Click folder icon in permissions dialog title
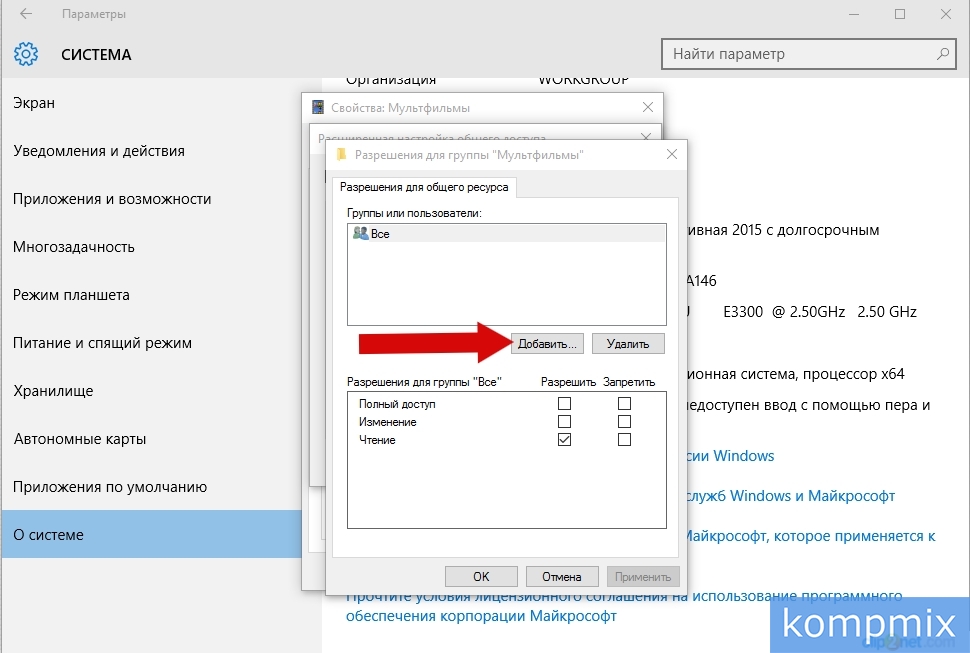Viewport: 970px width, 653px height. (341, 155)
